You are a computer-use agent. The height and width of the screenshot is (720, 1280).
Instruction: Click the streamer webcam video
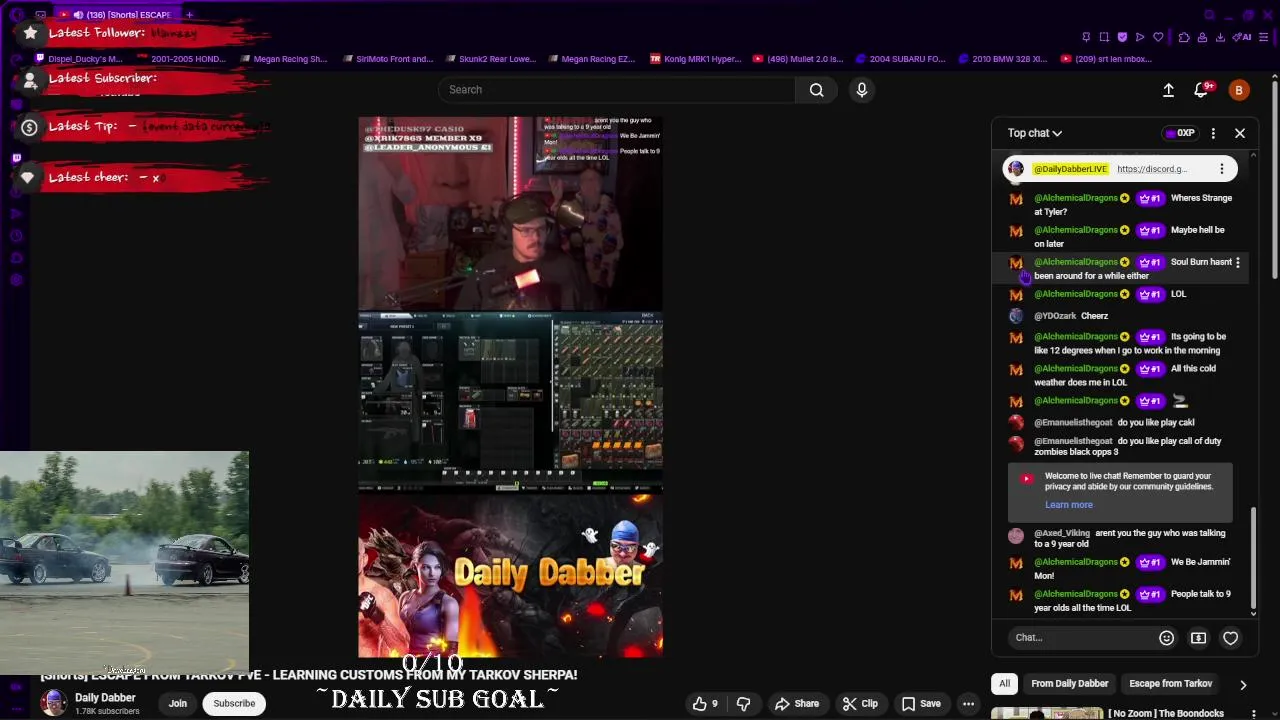click(510, 213)
